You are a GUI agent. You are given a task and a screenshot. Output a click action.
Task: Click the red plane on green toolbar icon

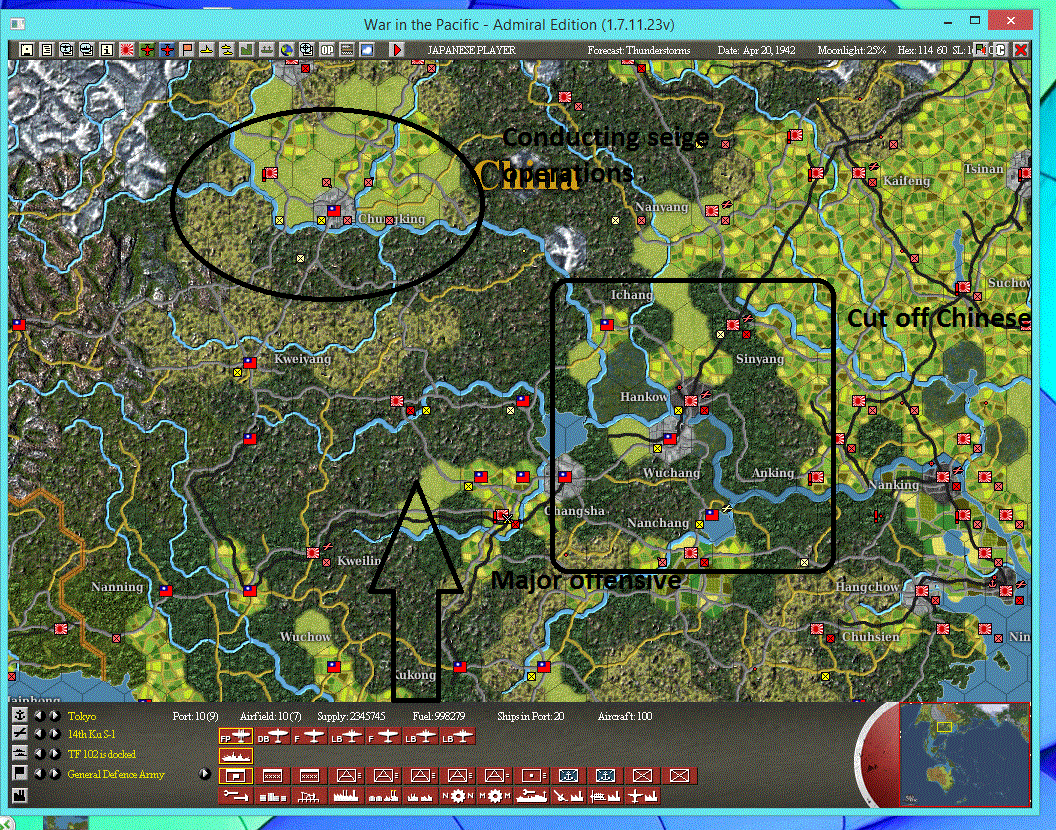click(x=147, y=50)
